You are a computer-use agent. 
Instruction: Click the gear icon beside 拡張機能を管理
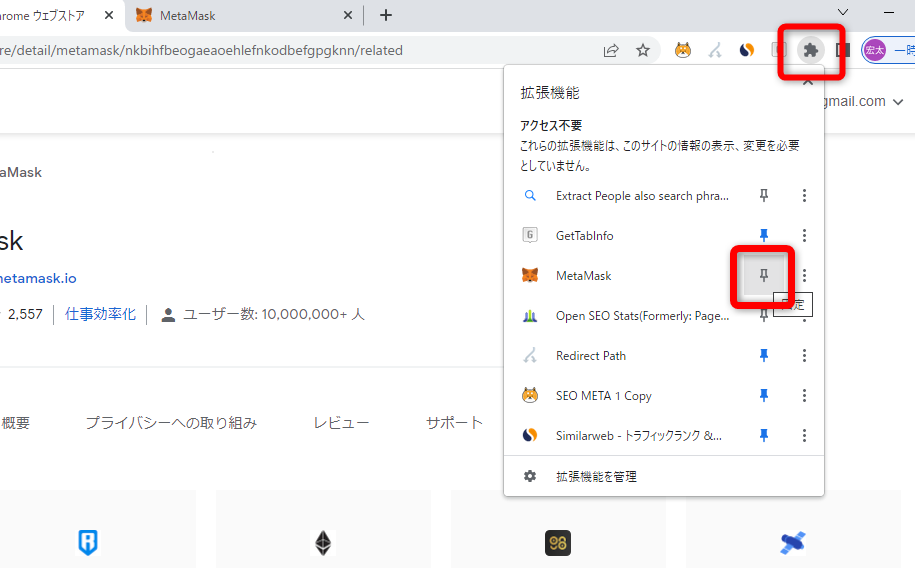coord(530,476)
